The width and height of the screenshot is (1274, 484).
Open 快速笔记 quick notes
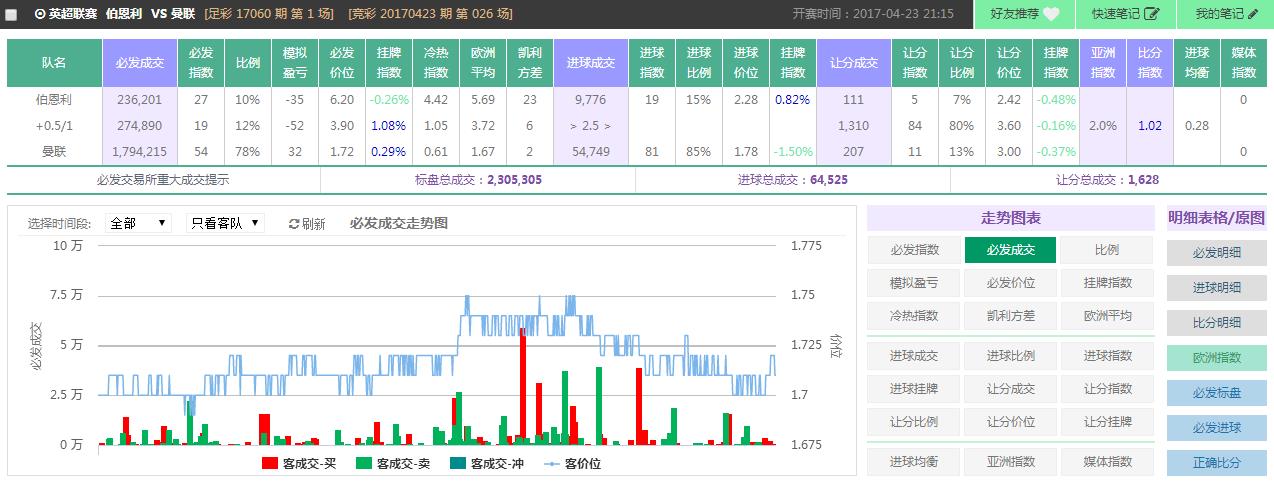coord(1126,14)
